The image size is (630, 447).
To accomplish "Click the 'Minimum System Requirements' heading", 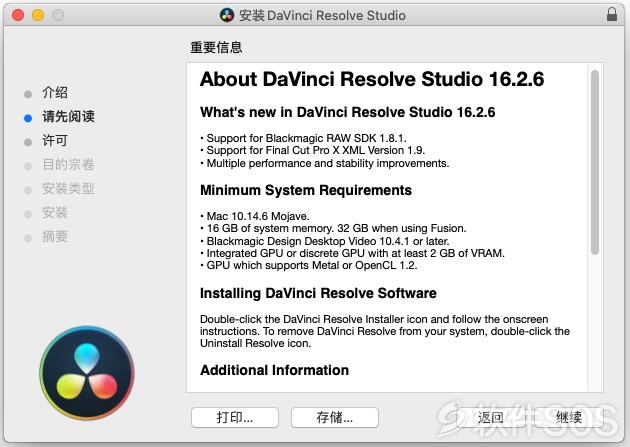I will click(306, 190).
